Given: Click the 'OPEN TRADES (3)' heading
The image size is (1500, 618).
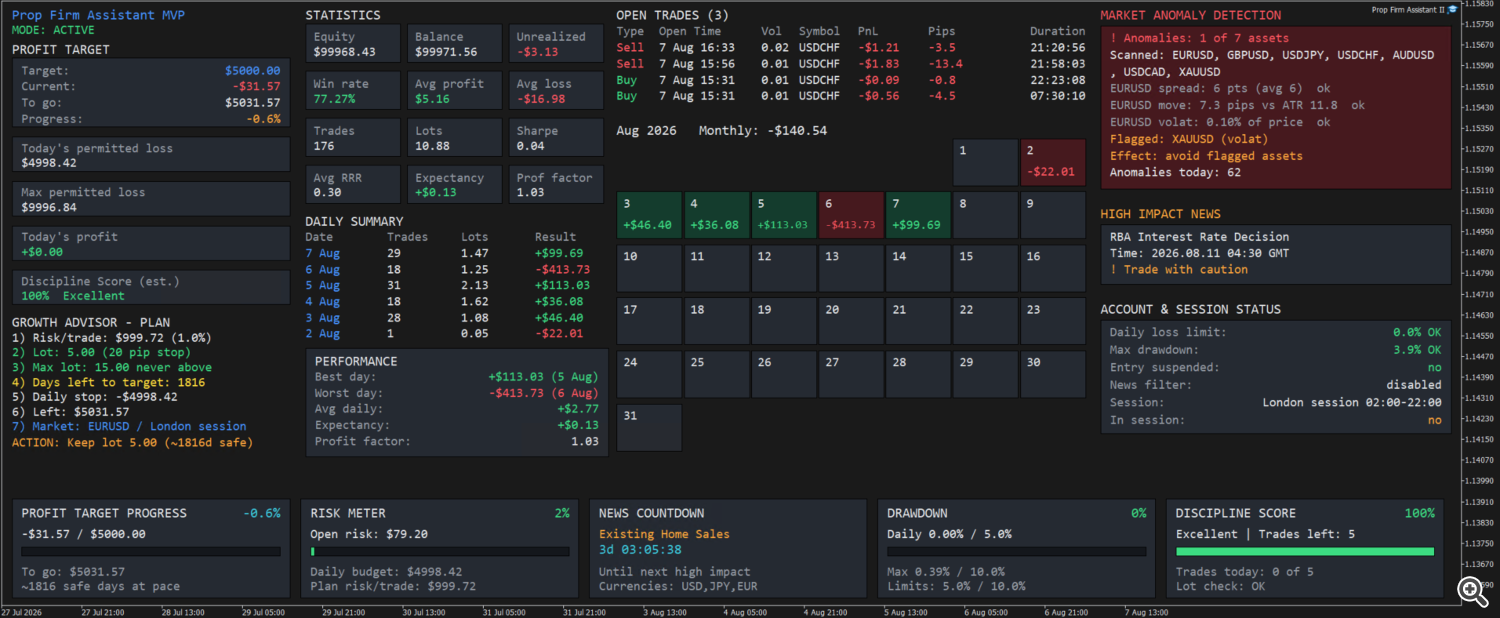Looking at the screenshot, I should click(x=672, y=15).
